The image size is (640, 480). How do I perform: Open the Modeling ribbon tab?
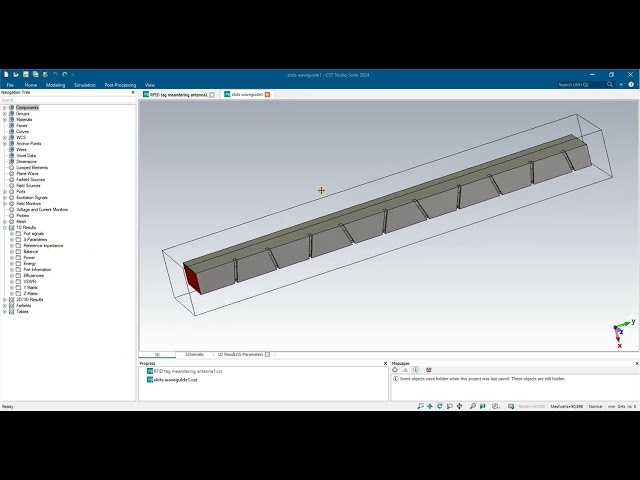56,85
